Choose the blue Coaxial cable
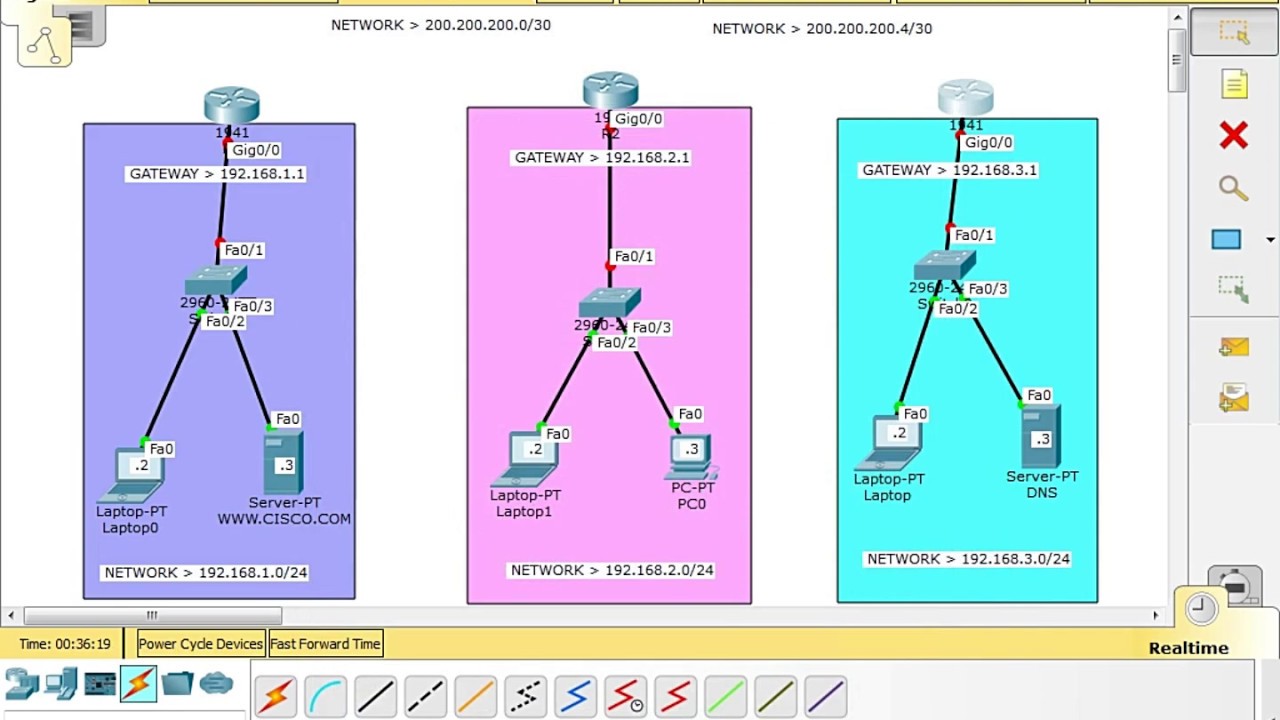The image size is (1280, 720). (575, 696)
